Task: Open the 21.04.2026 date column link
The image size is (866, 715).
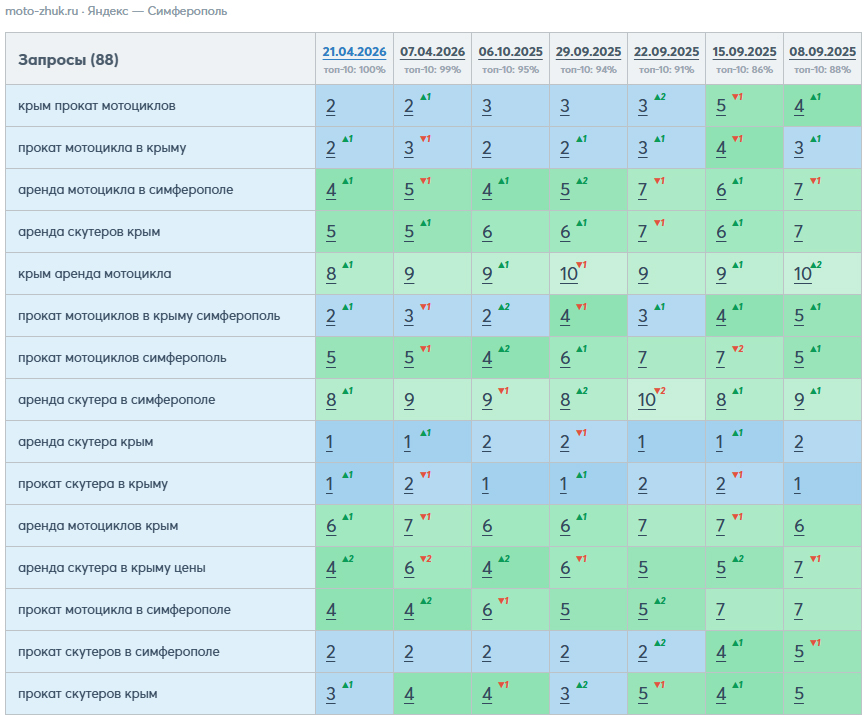Action: coord(354,52)
